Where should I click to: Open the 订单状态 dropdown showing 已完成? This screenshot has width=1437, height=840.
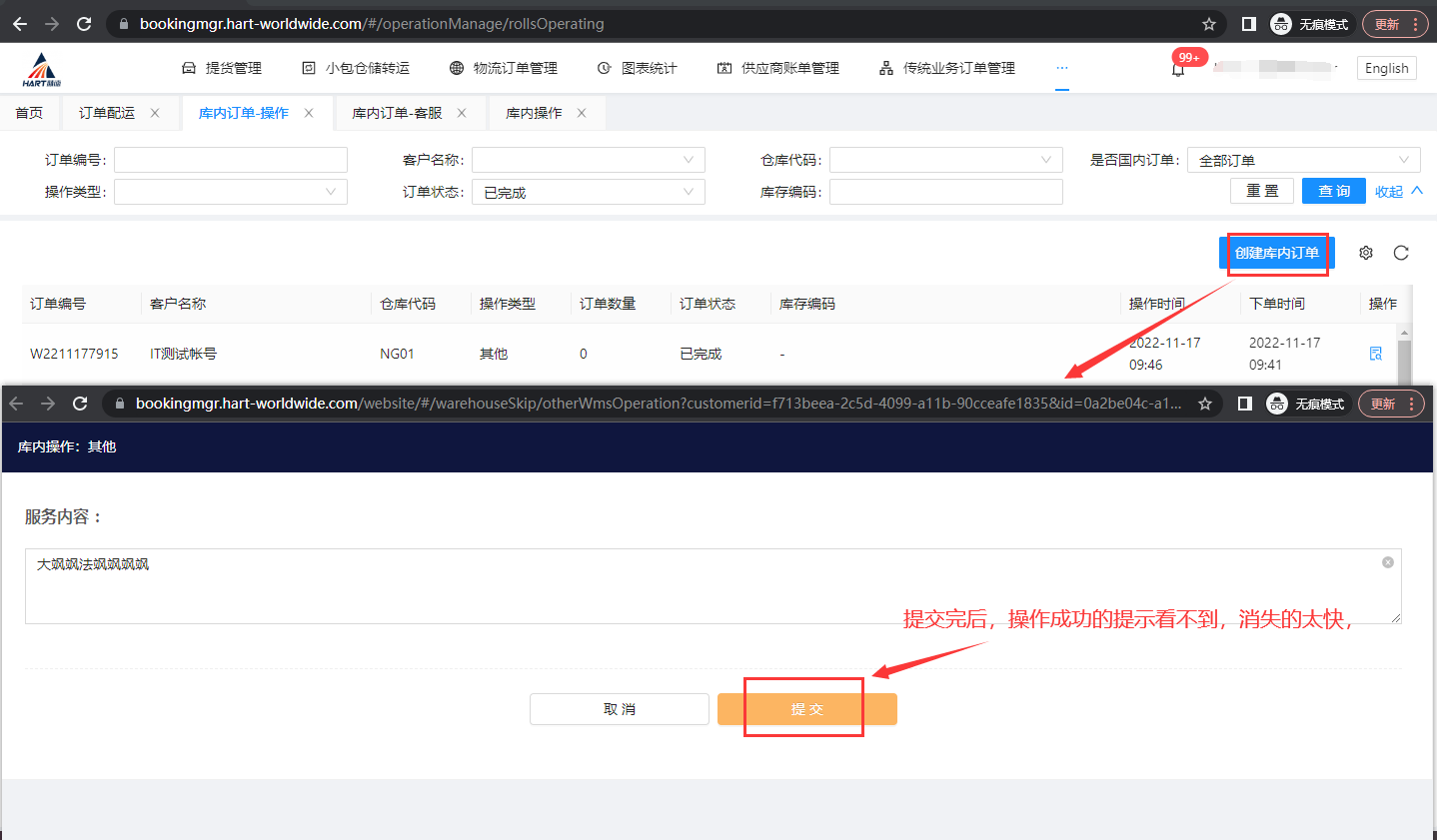pyautogui.click(x=588, y=192)
